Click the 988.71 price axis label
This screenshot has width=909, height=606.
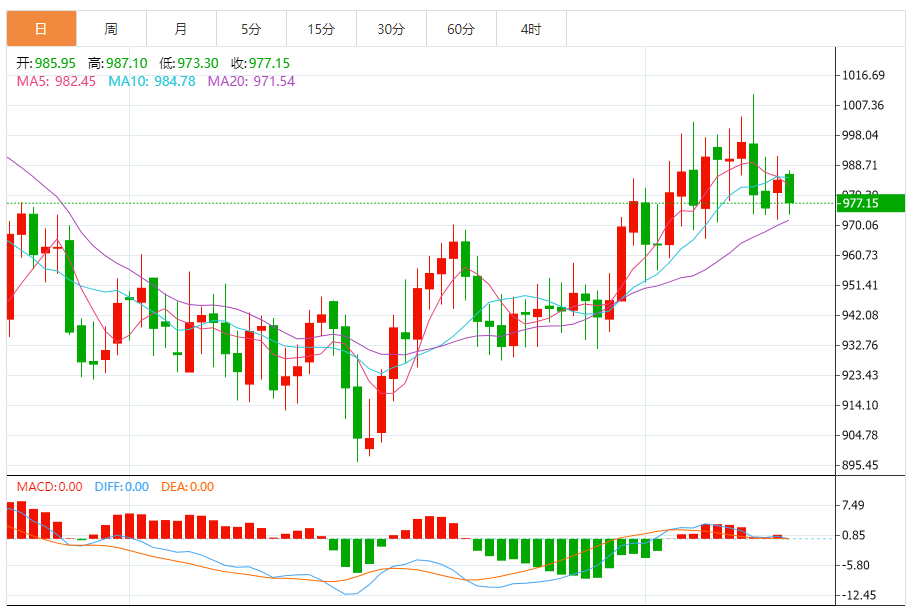coord(860,165)
